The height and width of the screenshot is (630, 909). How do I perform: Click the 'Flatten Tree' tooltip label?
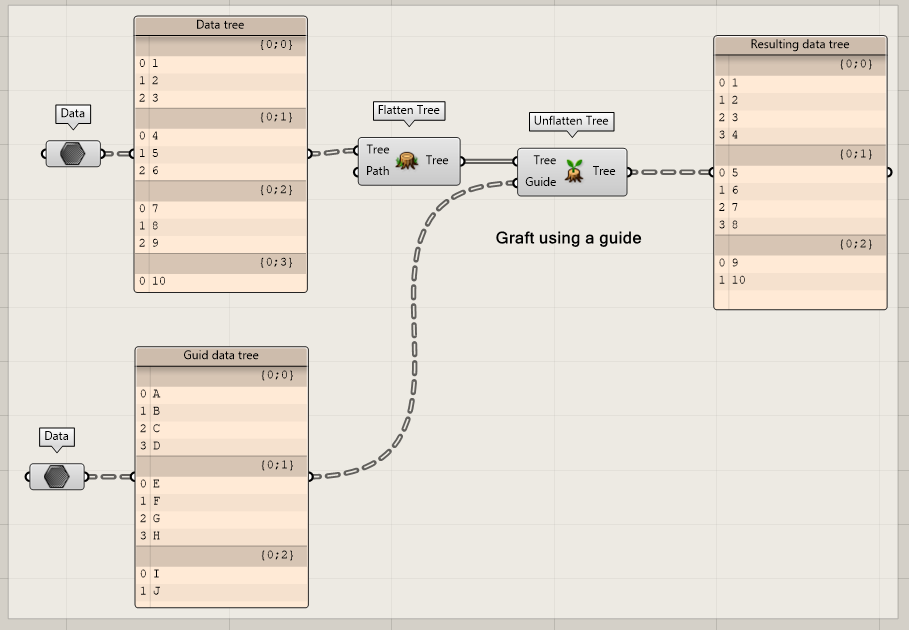(408, 110)
